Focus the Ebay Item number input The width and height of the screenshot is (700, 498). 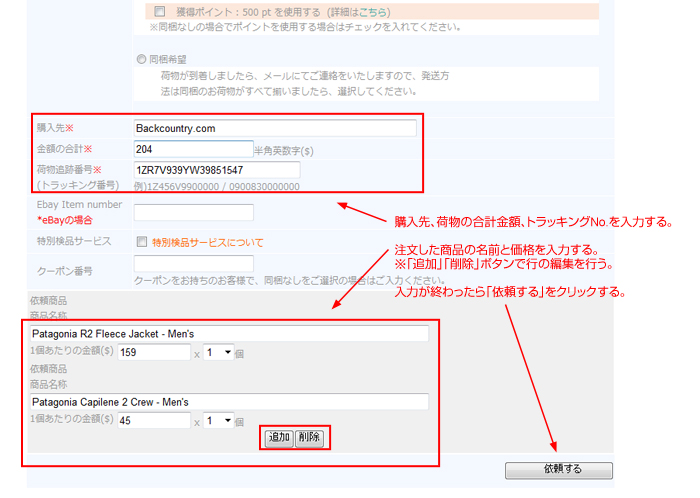[193, 212]
